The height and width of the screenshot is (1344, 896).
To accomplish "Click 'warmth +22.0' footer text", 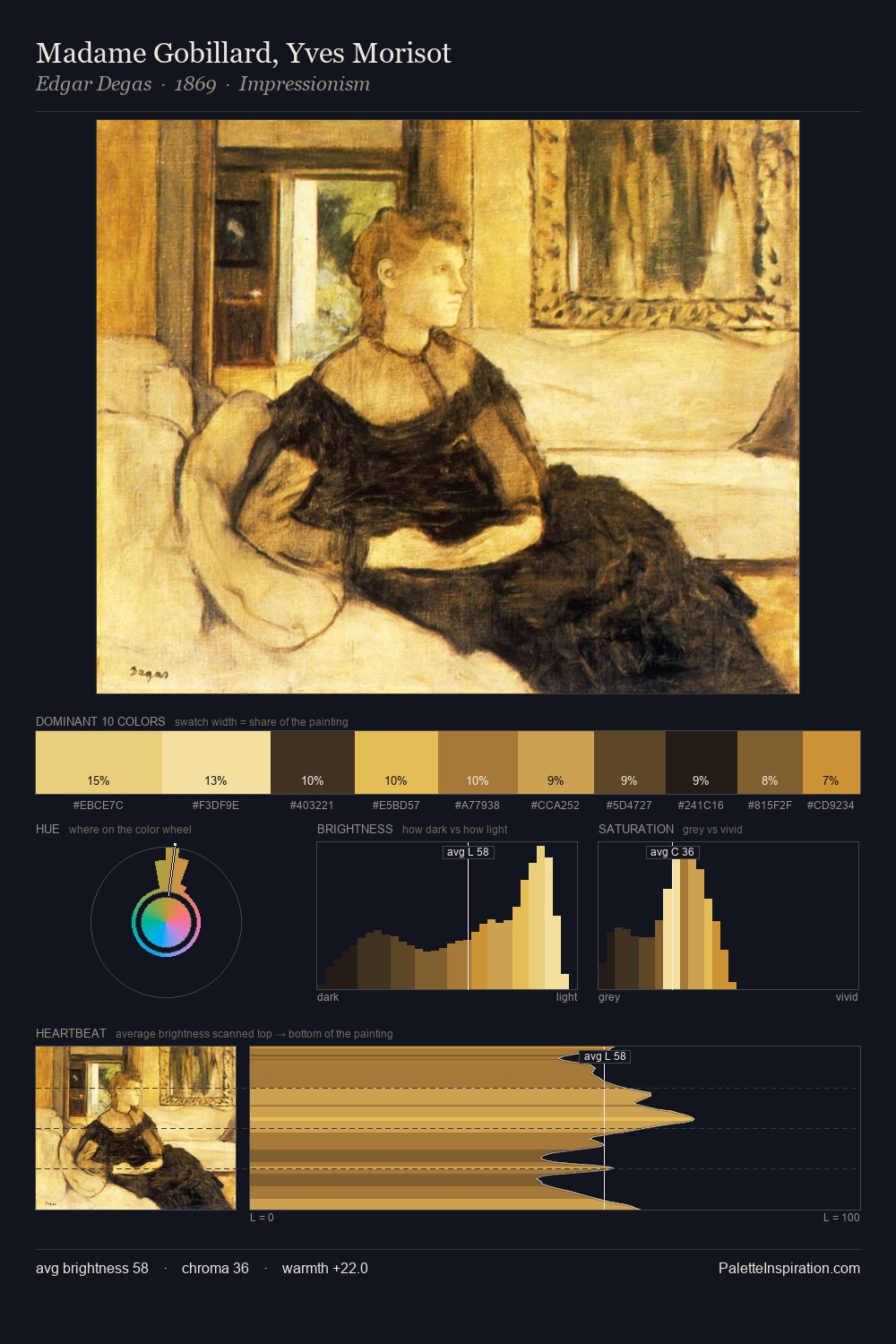I will (325, 1268).
